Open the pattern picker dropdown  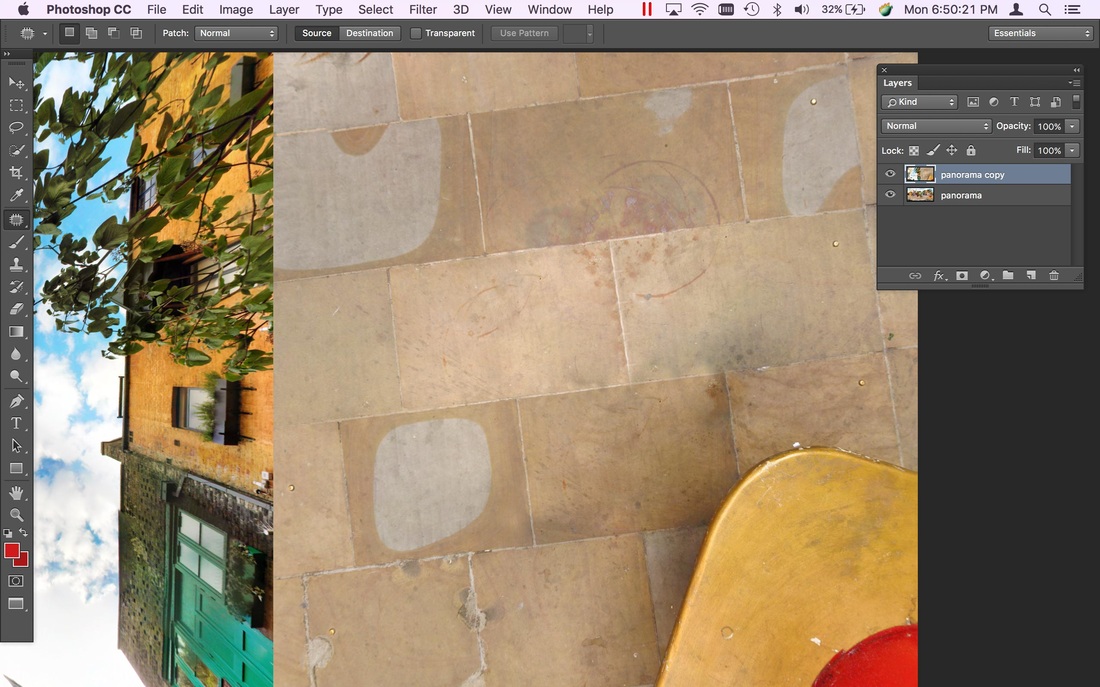tap(589, 33)
